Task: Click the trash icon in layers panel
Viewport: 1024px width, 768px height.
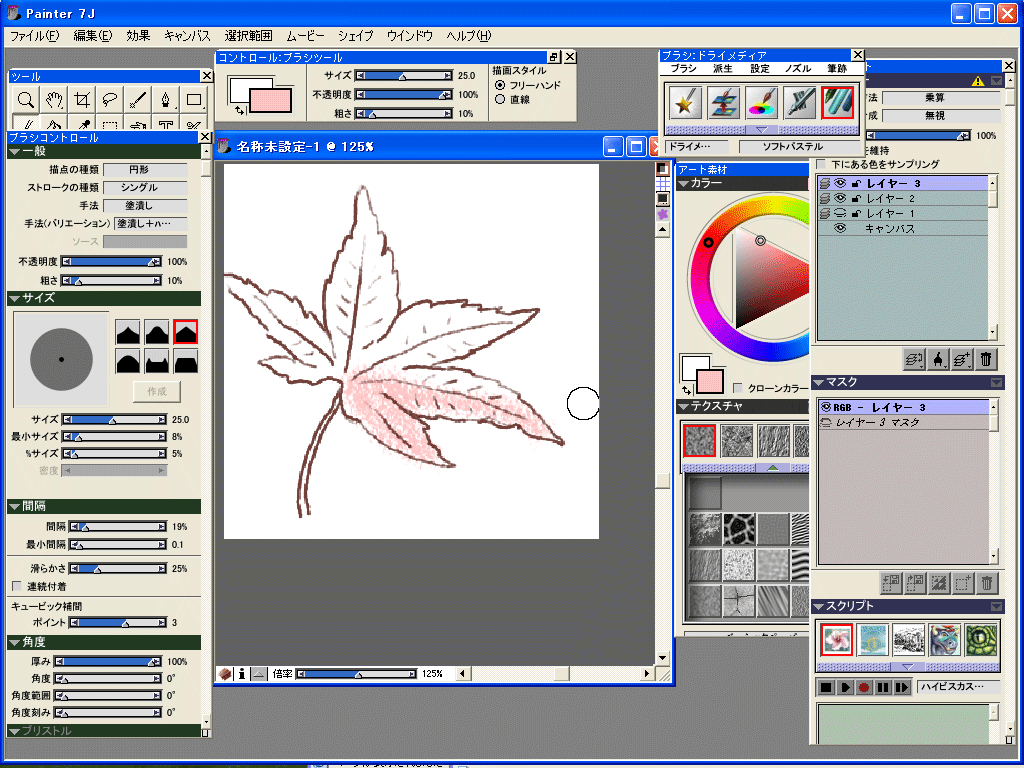Action: pos(986,360)
